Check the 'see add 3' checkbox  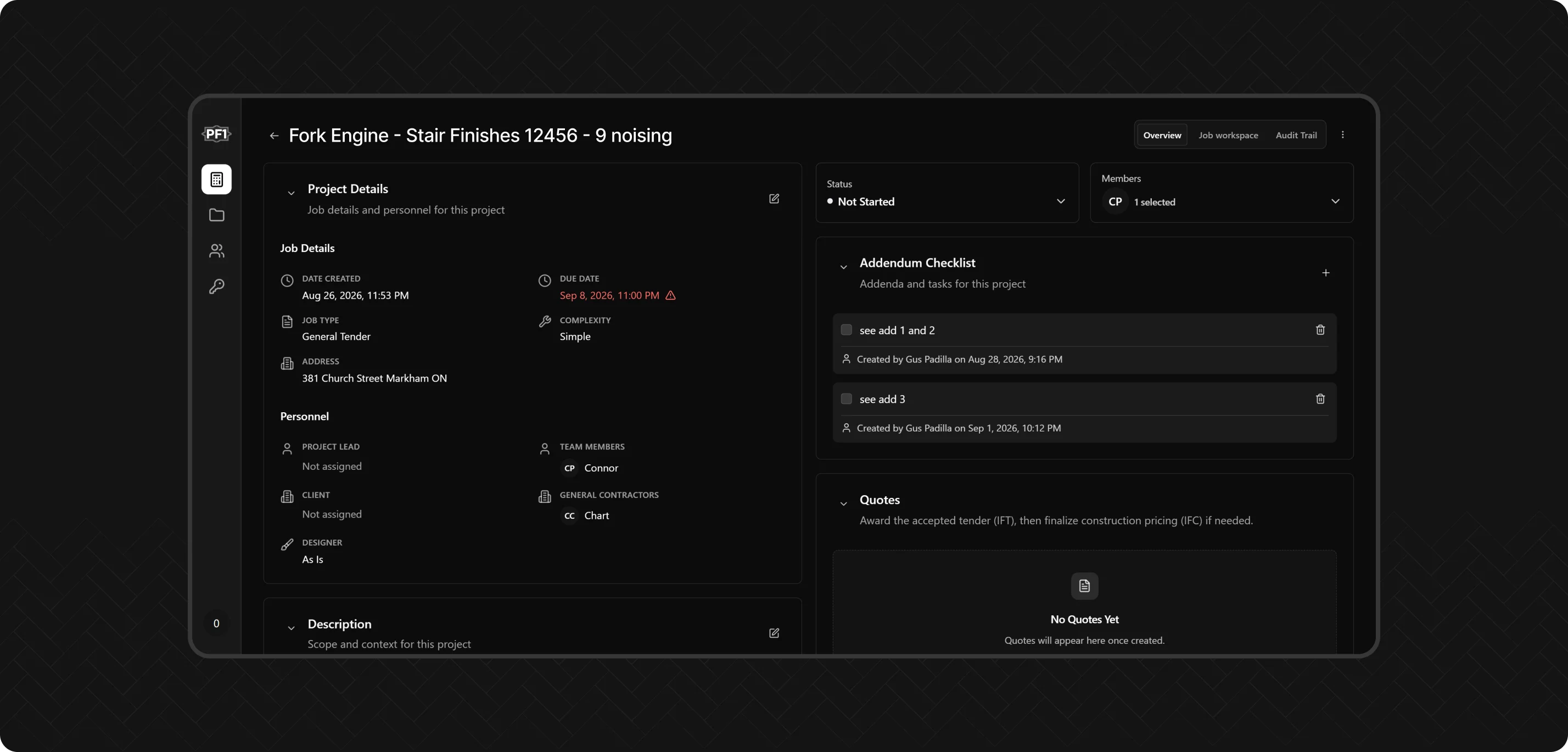coord(845,399)
